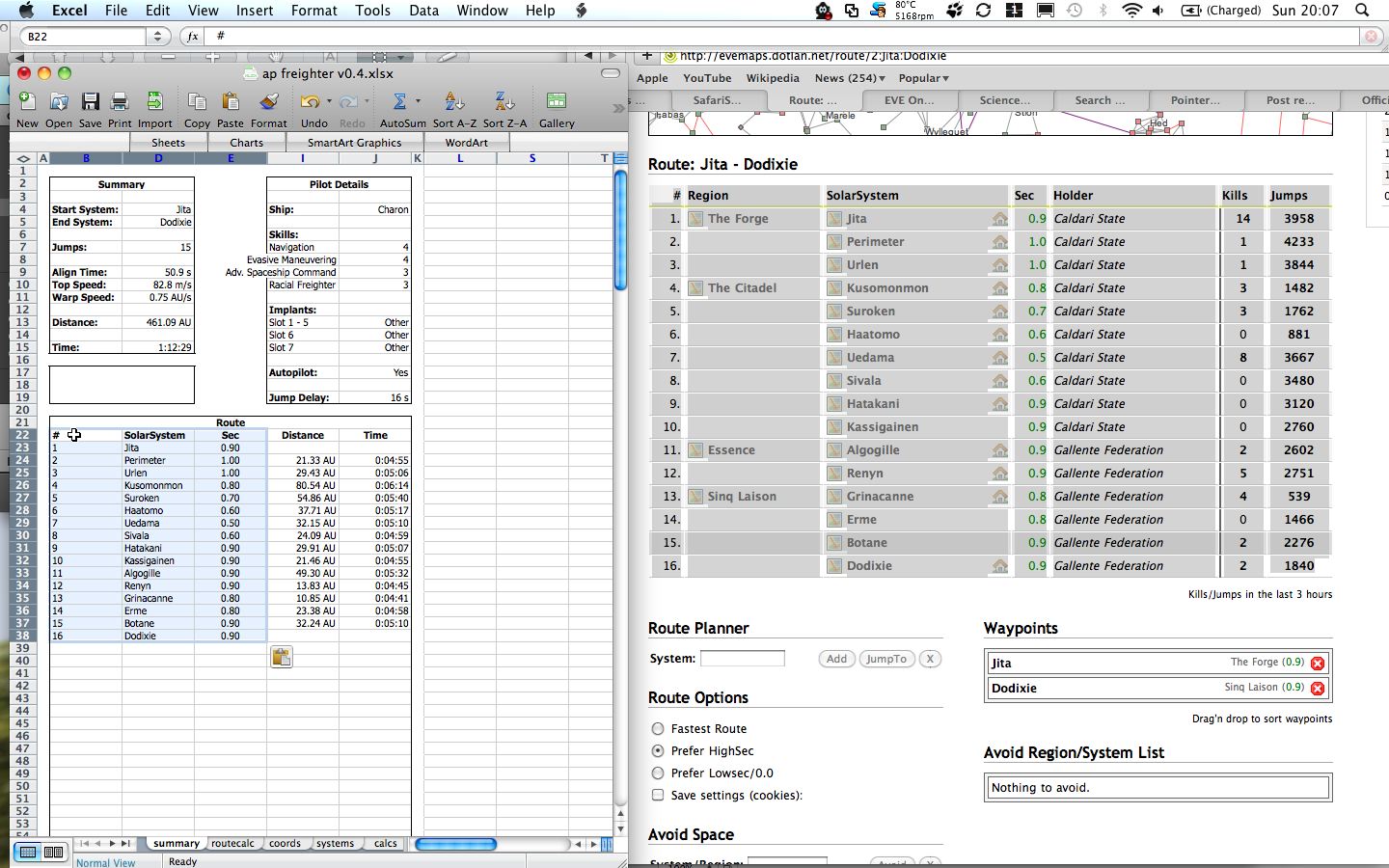This screenshot has height=868, width=1389.
Task: Open the EVE On... browser tab
Action: pos(910,100)
